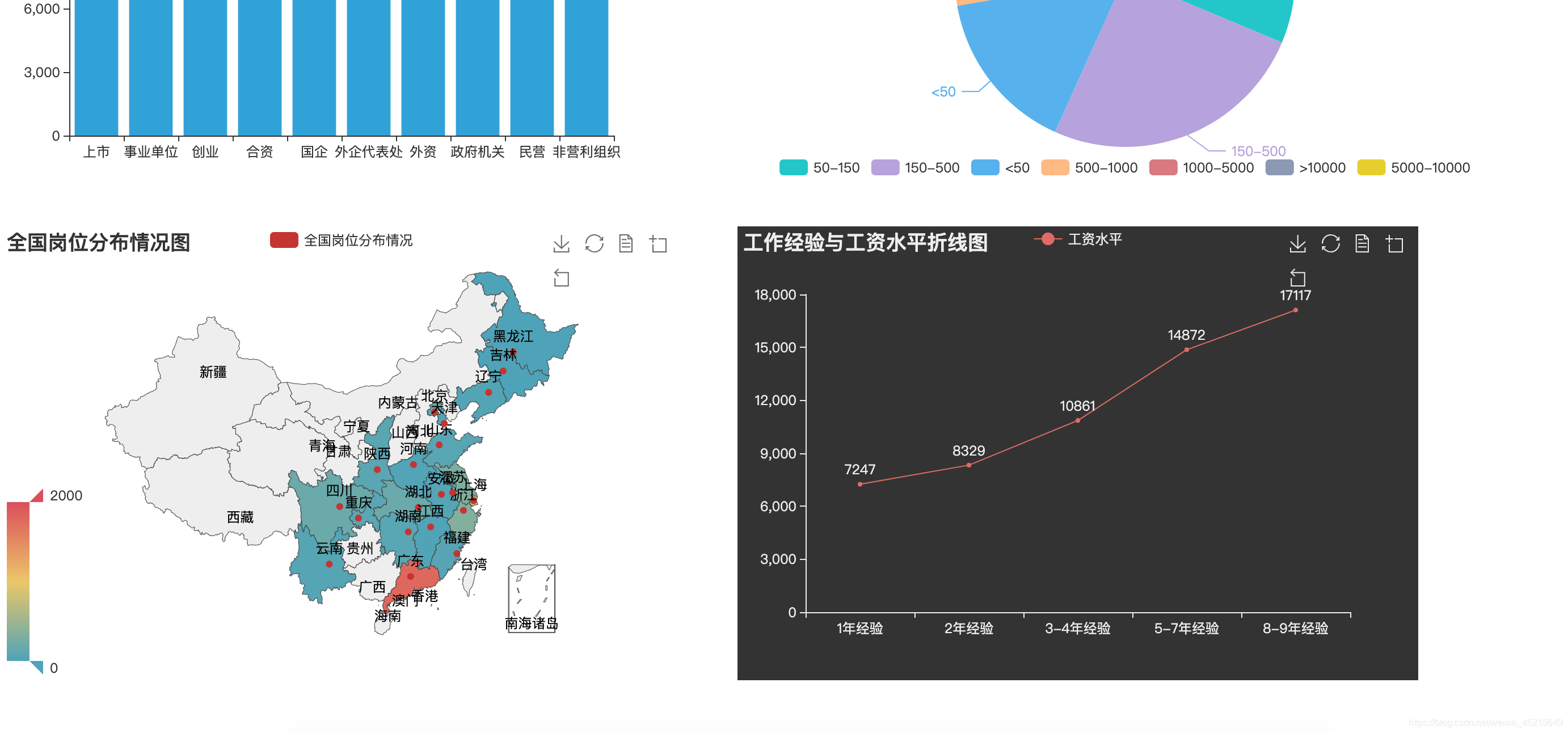Restore the salary line chart via refresh icon
Image resolution: width=1568 pixels, height=733 pixels.
pyautogui.click(x=1331, y=243)
